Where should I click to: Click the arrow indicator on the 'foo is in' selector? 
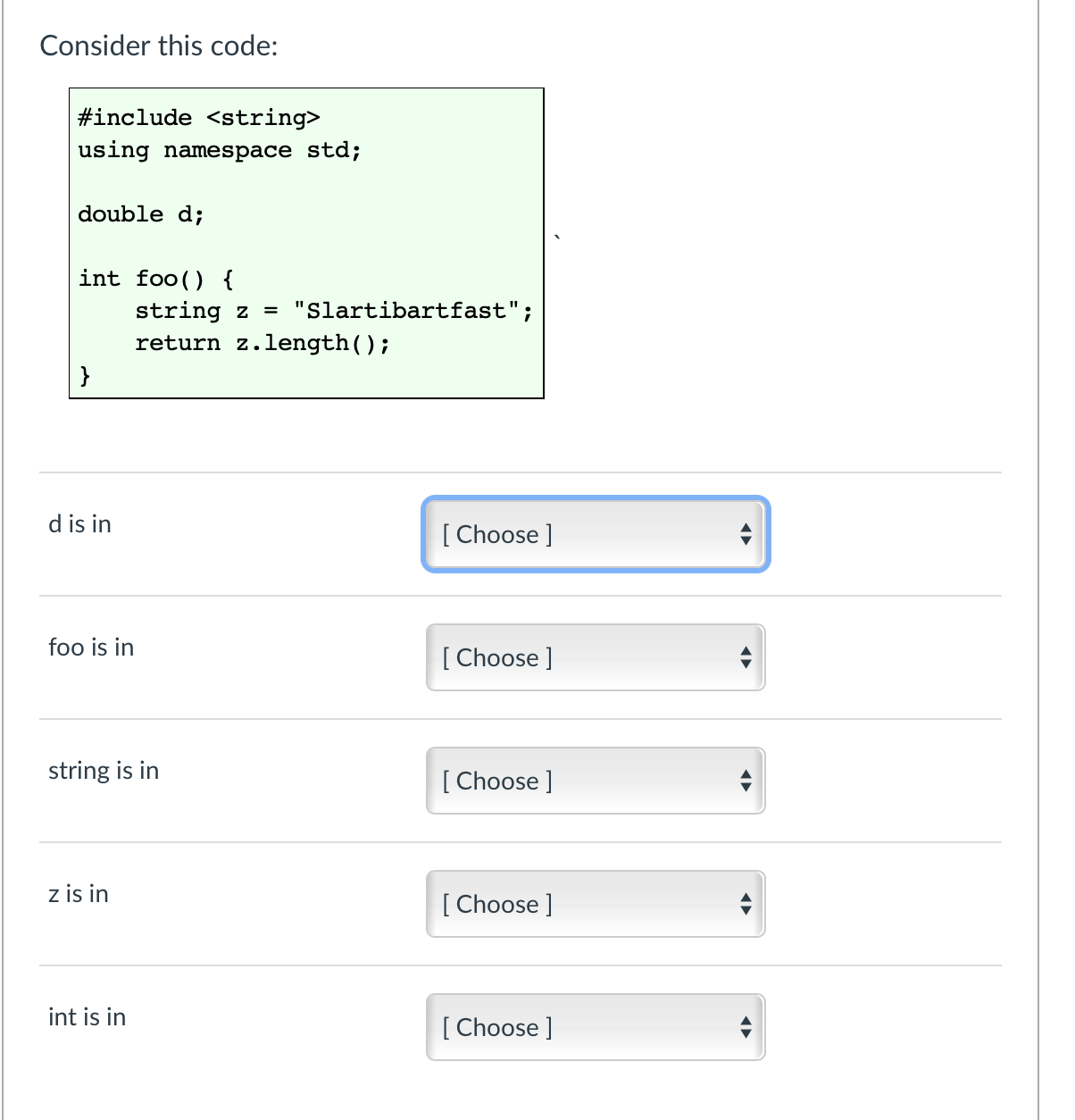(x=746, y=657)
